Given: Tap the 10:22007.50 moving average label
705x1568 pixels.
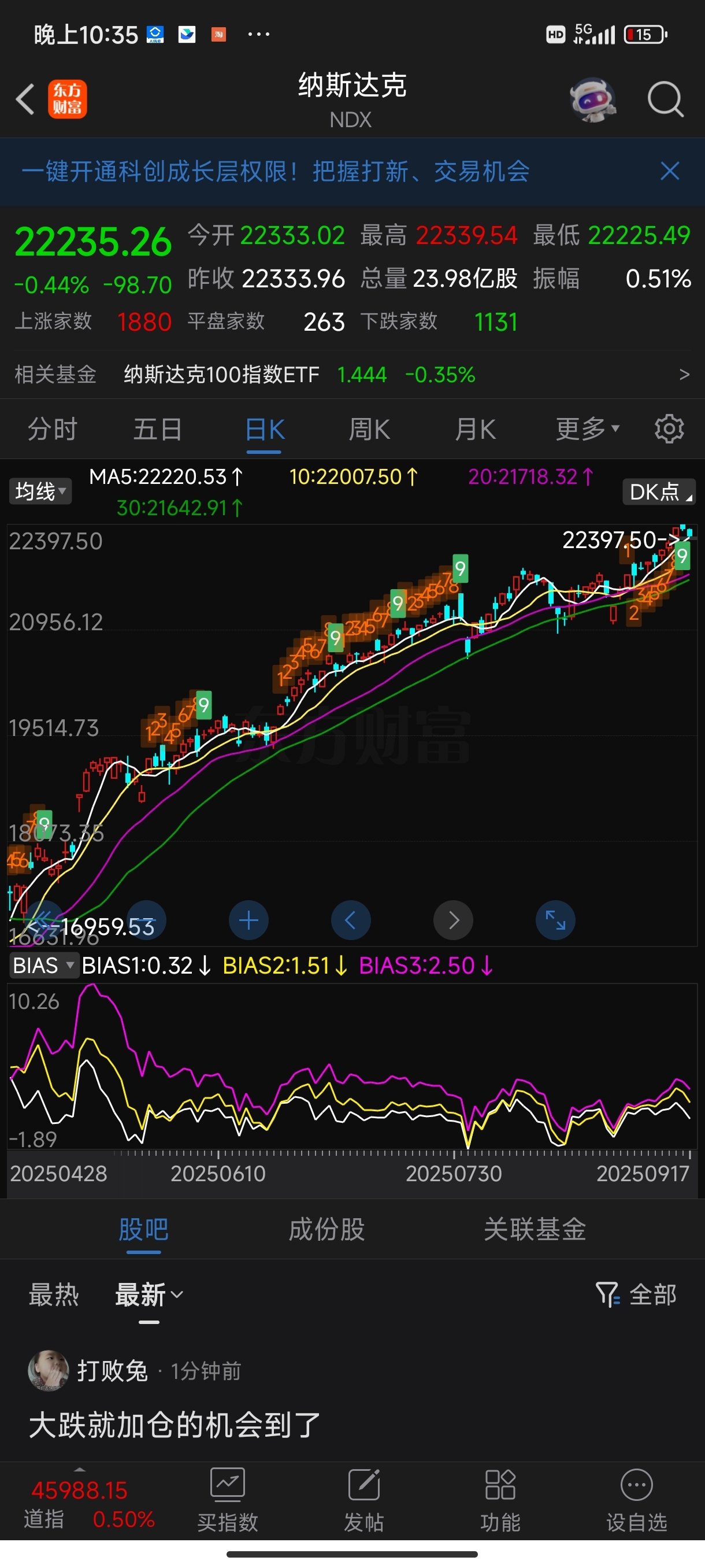Looking at the screenshot, I should pos(354,476).
